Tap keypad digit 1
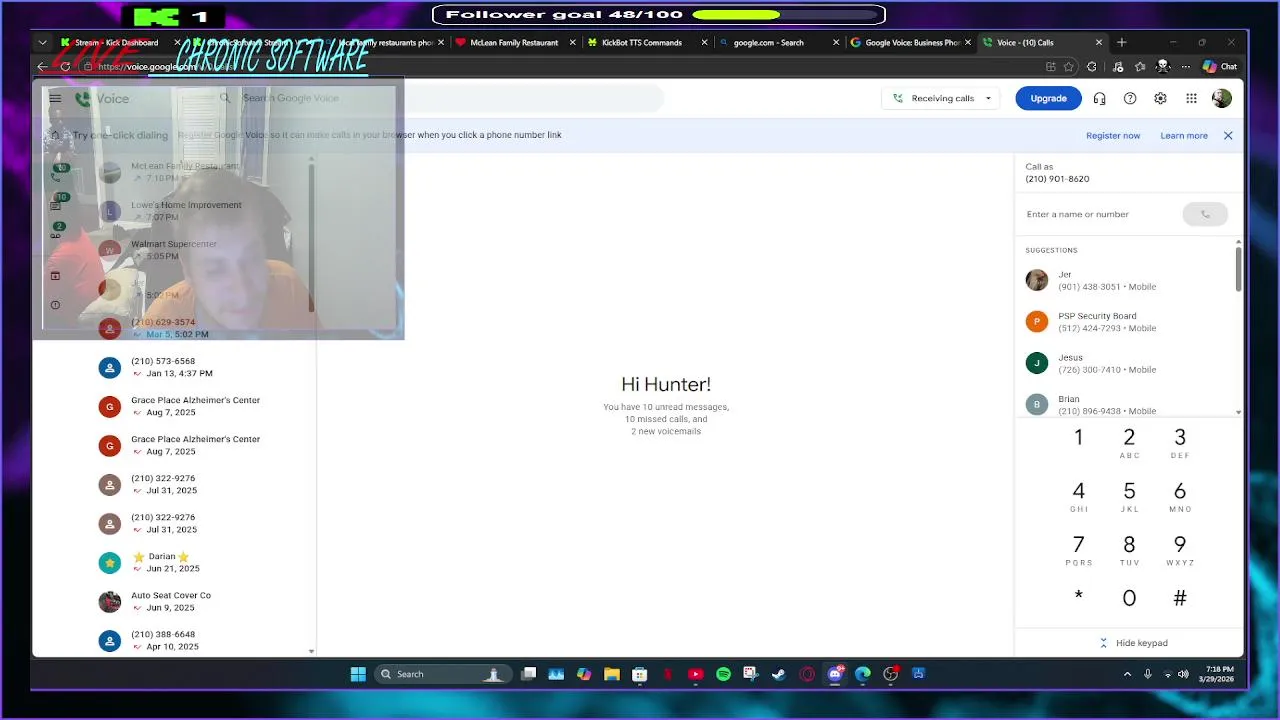The height and width of the screenshot is (720, 1280). pyautogui.click(x=1078, y=438)
